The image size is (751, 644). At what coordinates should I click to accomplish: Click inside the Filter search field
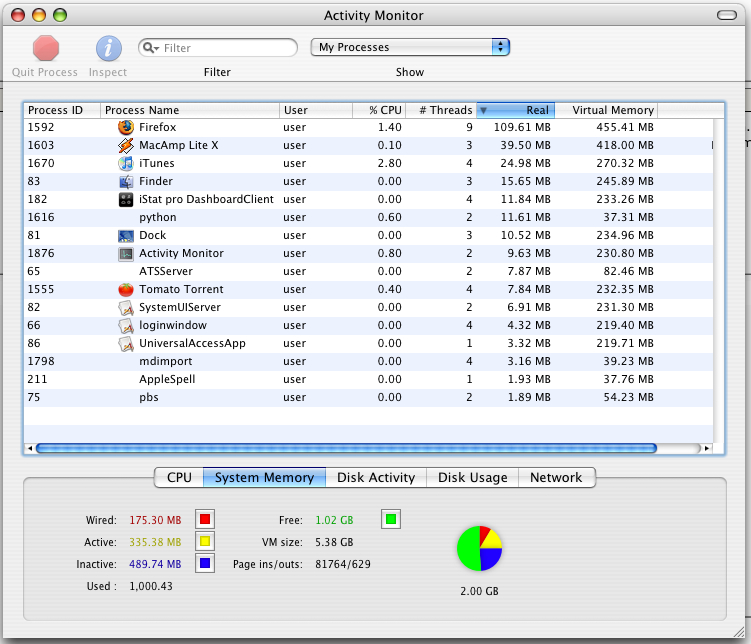[x=218, y=48]
